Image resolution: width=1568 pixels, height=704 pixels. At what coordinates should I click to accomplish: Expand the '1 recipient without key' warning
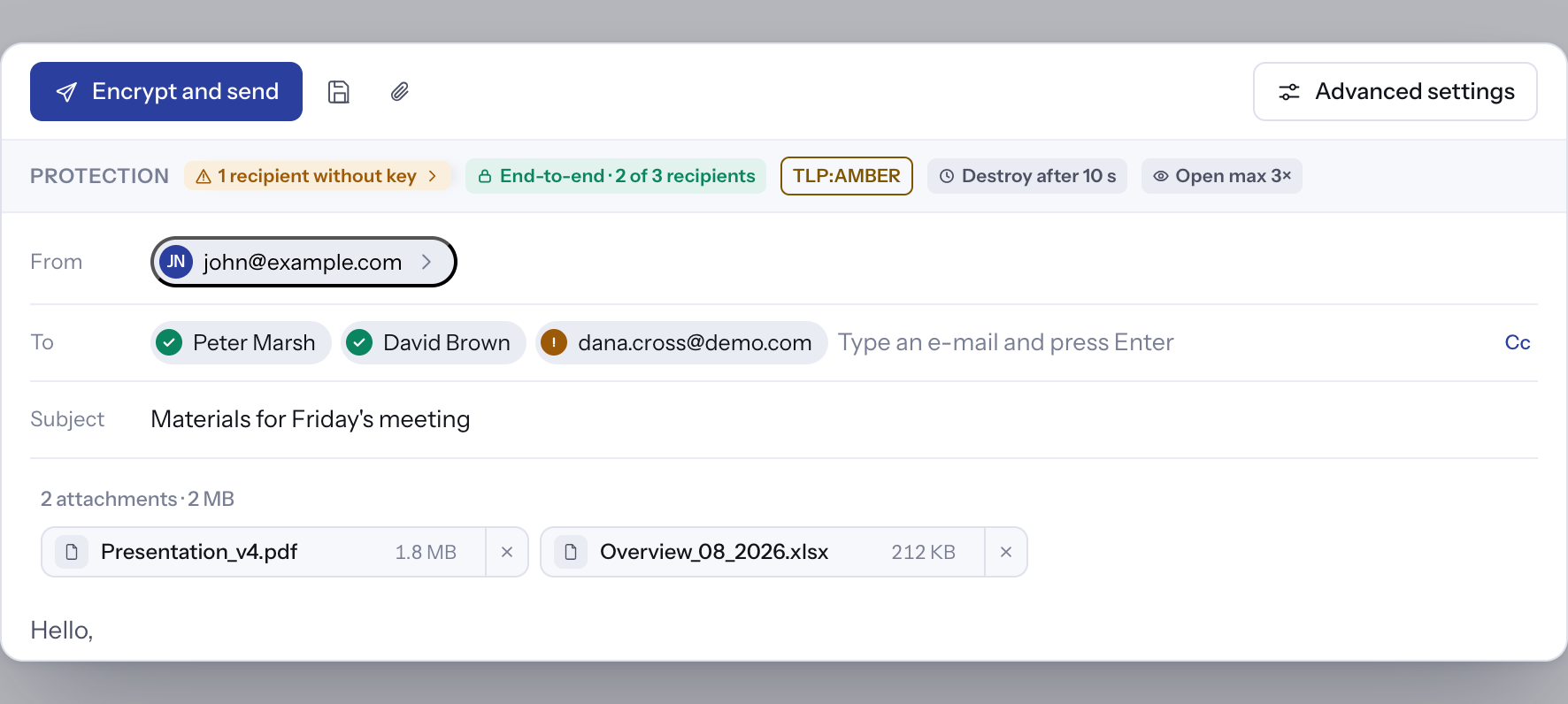[x=318, y=176]
